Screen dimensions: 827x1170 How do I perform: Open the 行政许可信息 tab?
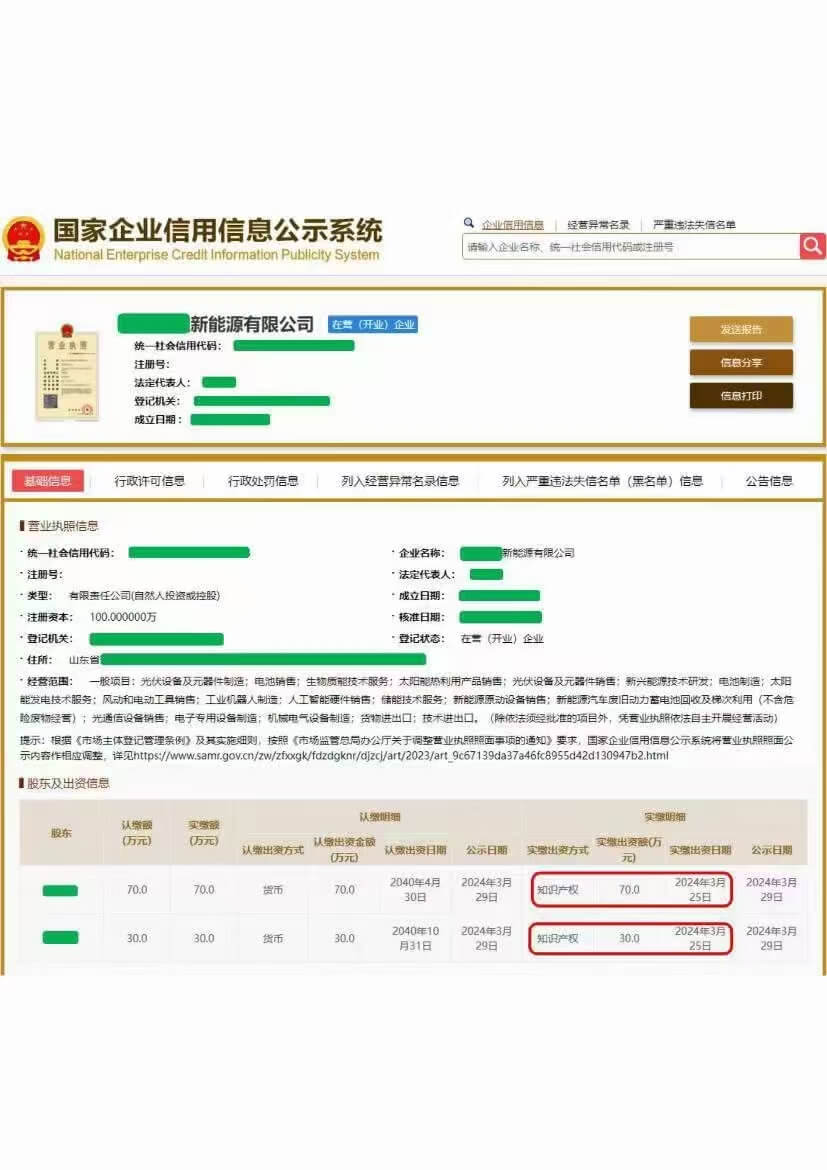pyautogui.click(x=149, y=481)
